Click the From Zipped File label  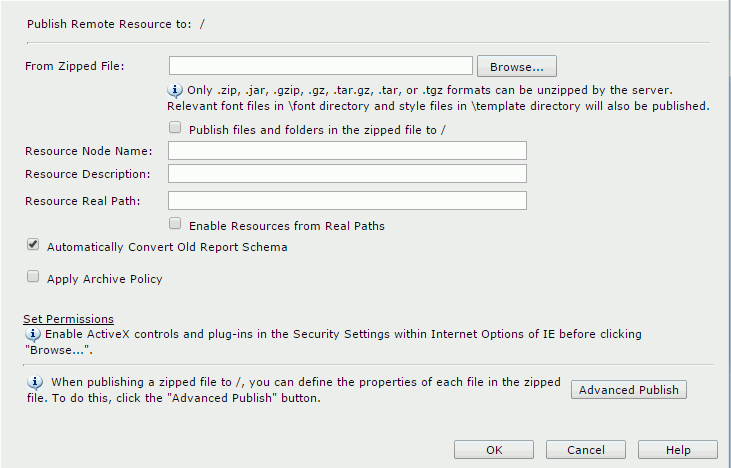pyautogui.click(x=75, y=66)
